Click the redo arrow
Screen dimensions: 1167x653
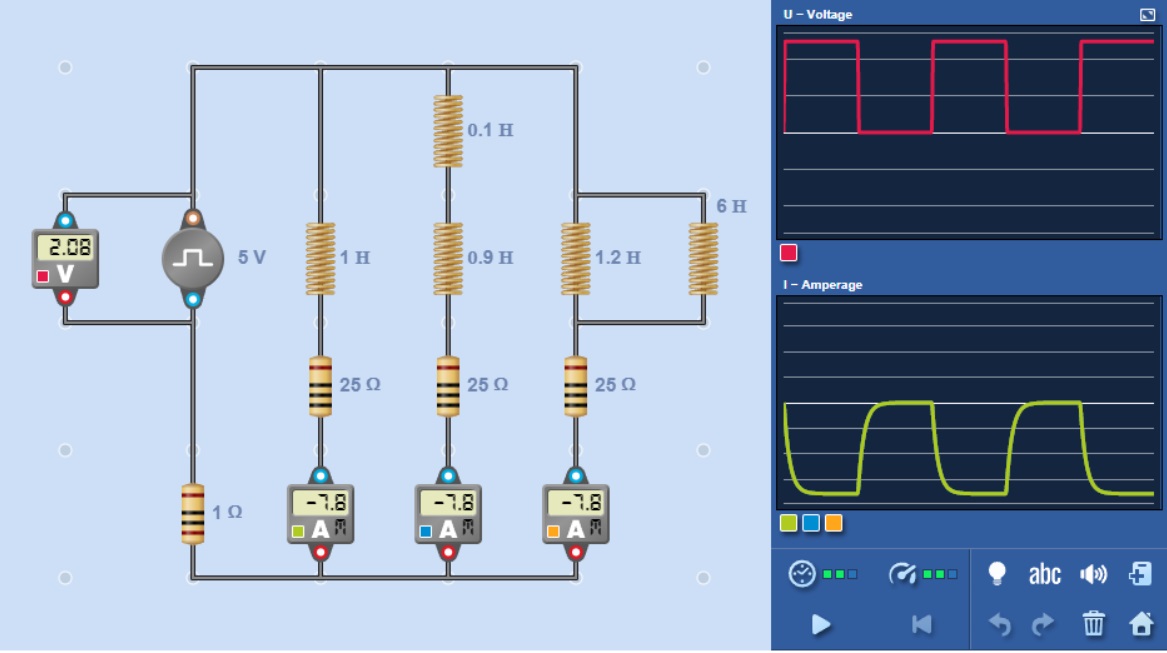pyautogui.click(x=1043, y=625)
